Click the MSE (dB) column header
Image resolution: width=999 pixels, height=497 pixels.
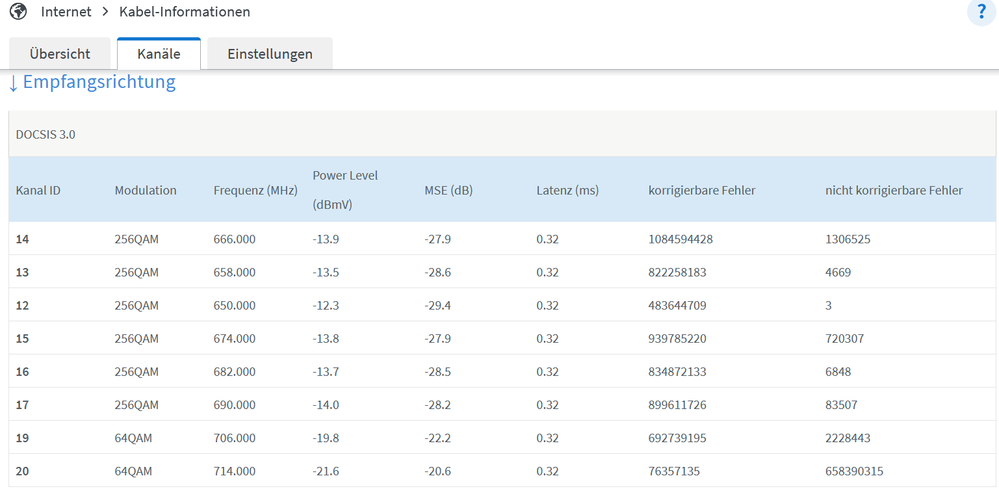[x=448, y=190]
